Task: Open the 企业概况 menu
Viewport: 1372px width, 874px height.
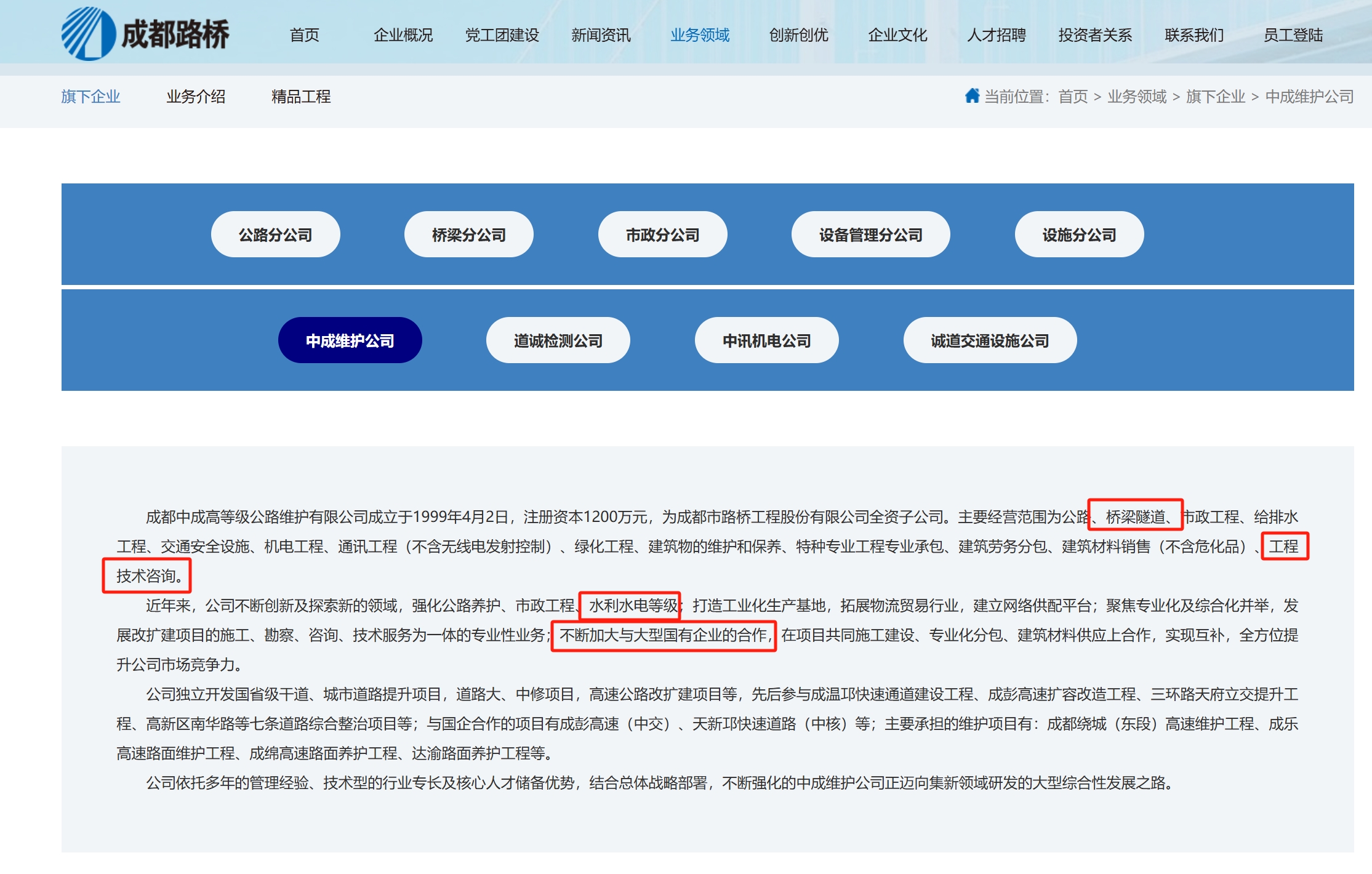Action: tap(403, 35)
